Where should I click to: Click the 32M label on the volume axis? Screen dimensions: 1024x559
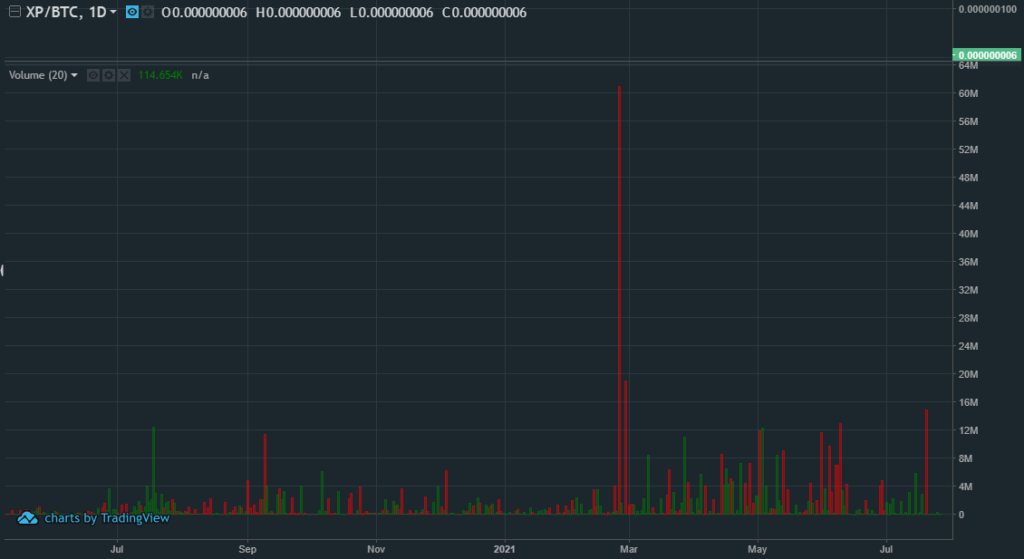point(968,291)
